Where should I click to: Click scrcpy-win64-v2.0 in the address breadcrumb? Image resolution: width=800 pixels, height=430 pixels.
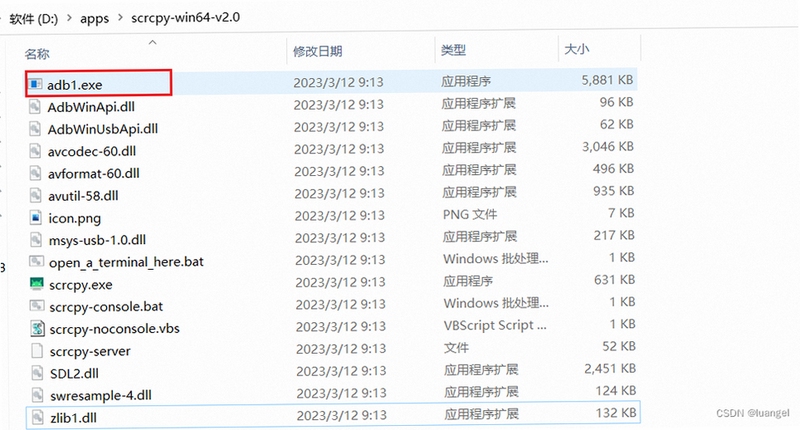[x=185, y=17]
